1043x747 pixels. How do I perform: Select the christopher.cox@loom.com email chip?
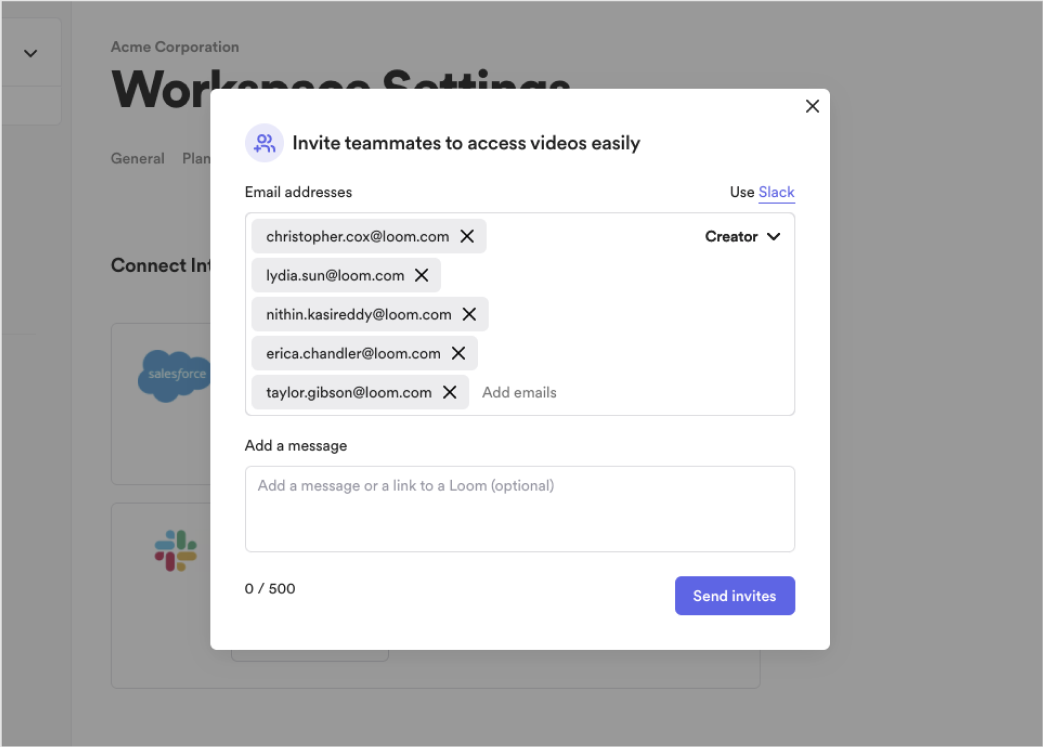tap(357, 237)
